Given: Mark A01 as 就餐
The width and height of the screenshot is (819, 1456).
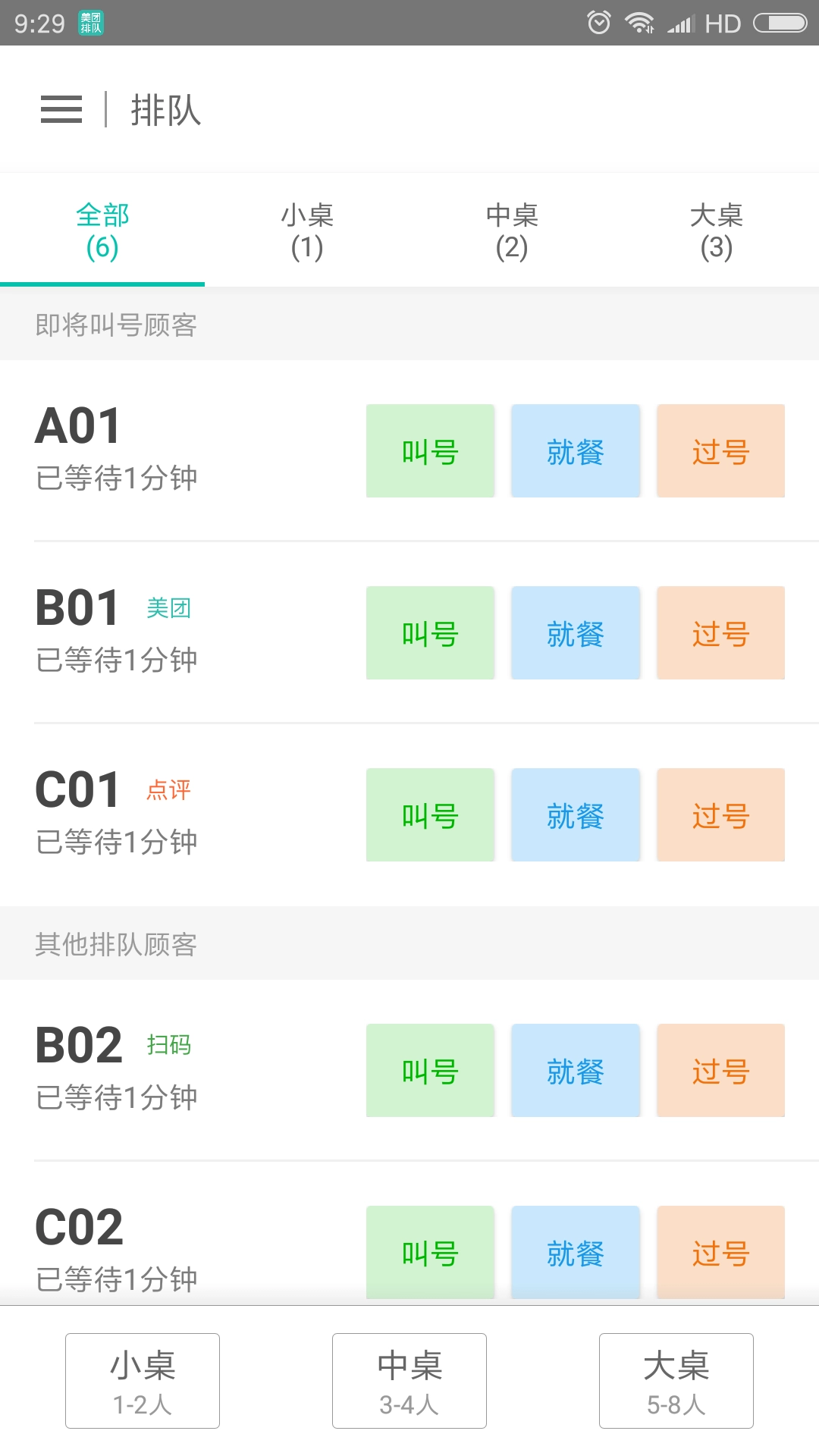Looking at the screenshot, I should pos(575,451).
